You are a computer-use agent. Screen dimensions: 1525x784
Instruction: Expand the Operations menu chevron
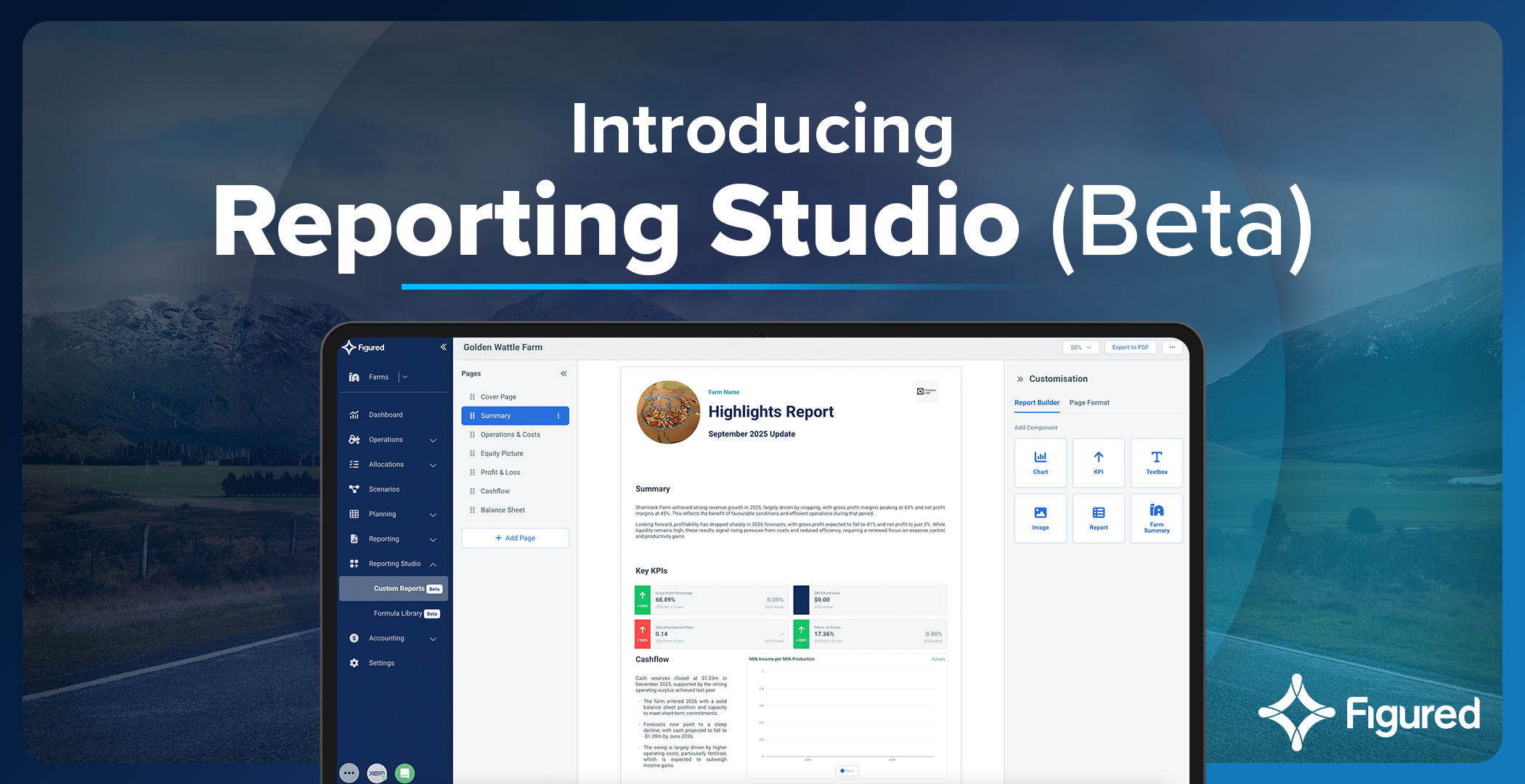pos(434,440)
